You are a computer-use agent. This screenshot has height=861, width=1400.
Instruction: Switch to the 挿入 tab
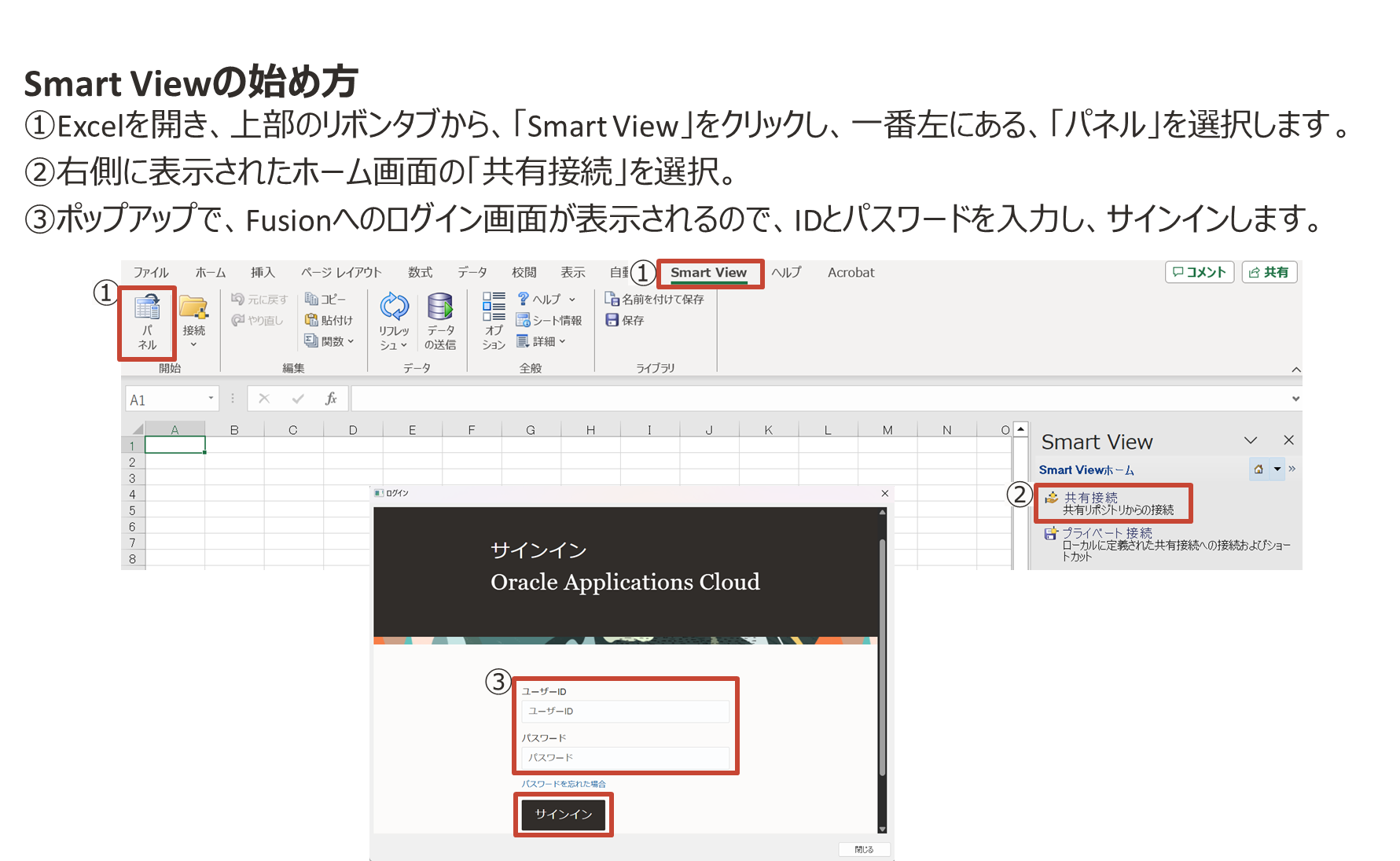coord(263,272)
